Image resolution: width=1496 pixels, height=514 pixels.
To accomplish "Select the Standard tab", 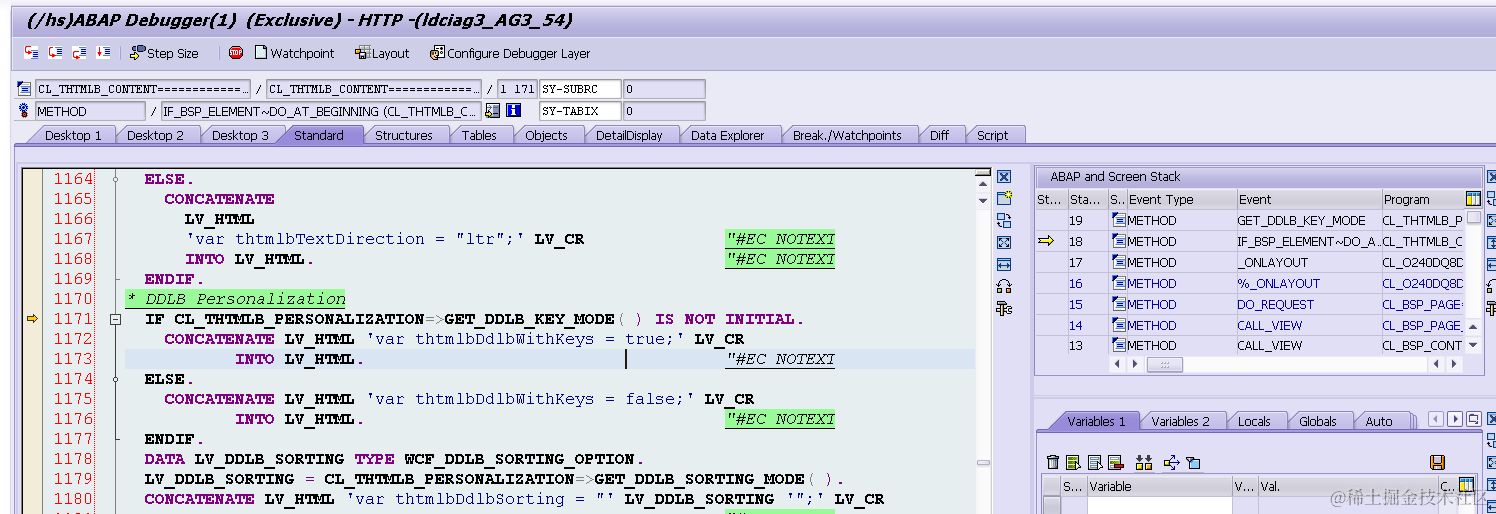I will [319, 135].
